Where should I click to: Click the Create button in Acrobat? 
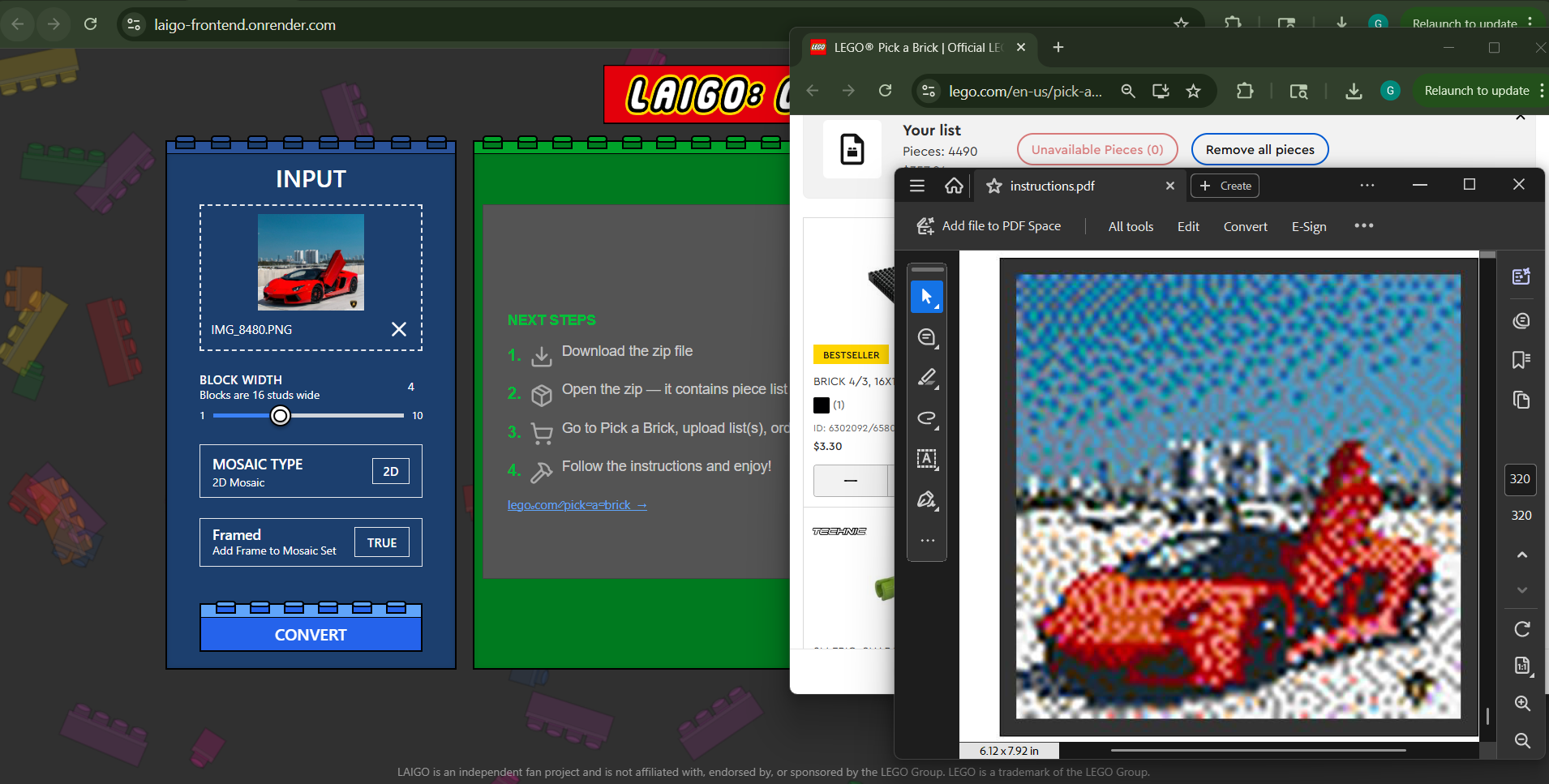click(x=1225, y=186)
